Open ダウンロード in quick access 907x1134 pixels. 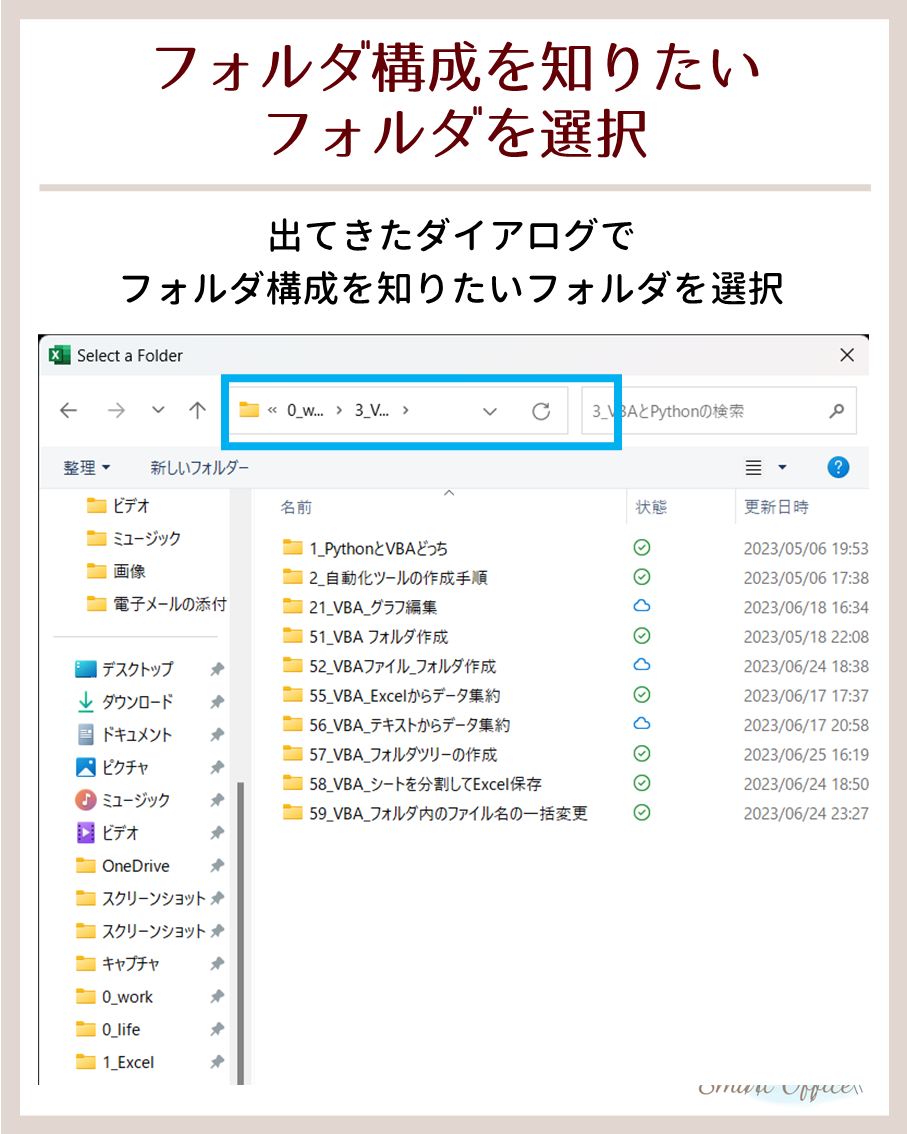124,702
